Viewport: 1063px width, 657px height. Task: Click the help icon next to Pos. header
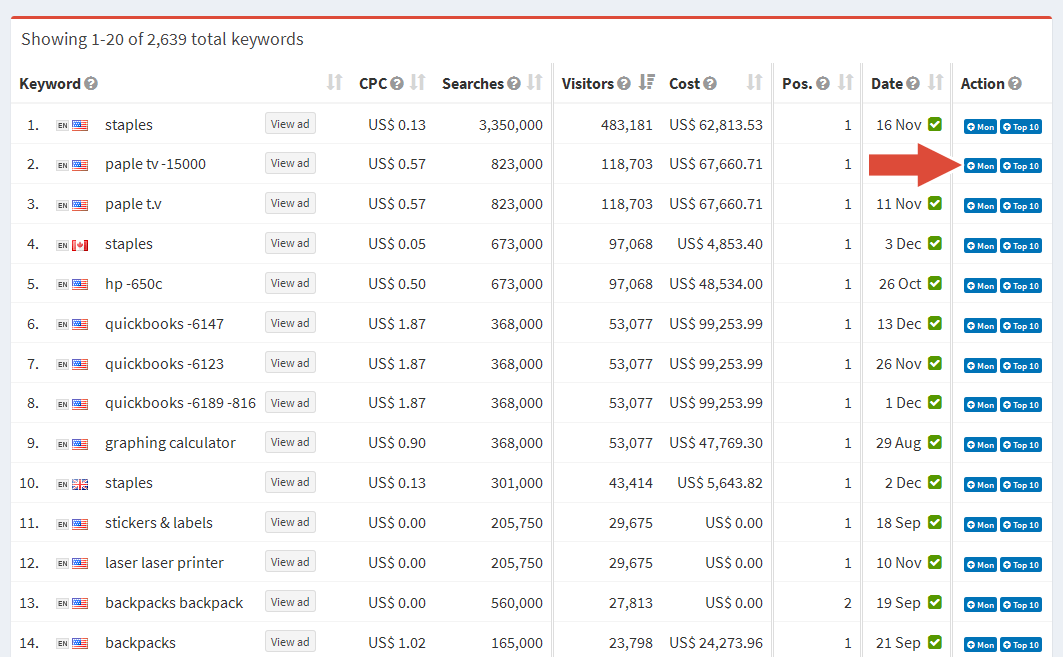823,84
